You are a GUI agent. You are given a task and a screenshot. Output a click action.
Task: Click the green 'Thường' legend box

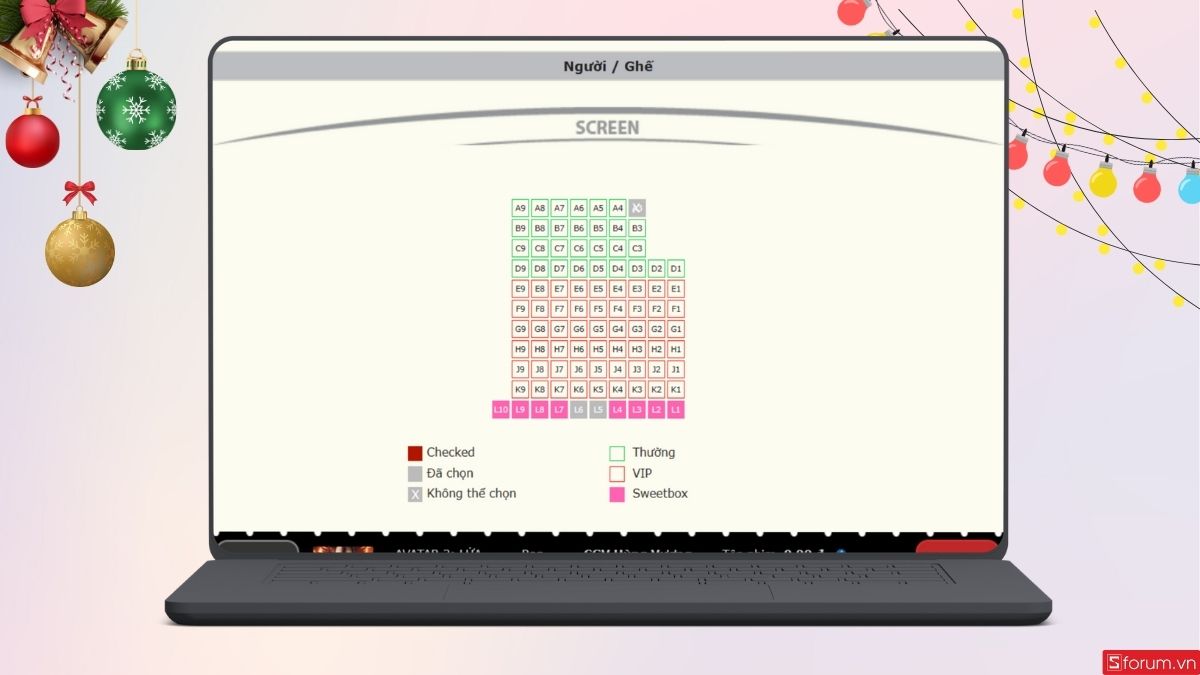(617, 453)
